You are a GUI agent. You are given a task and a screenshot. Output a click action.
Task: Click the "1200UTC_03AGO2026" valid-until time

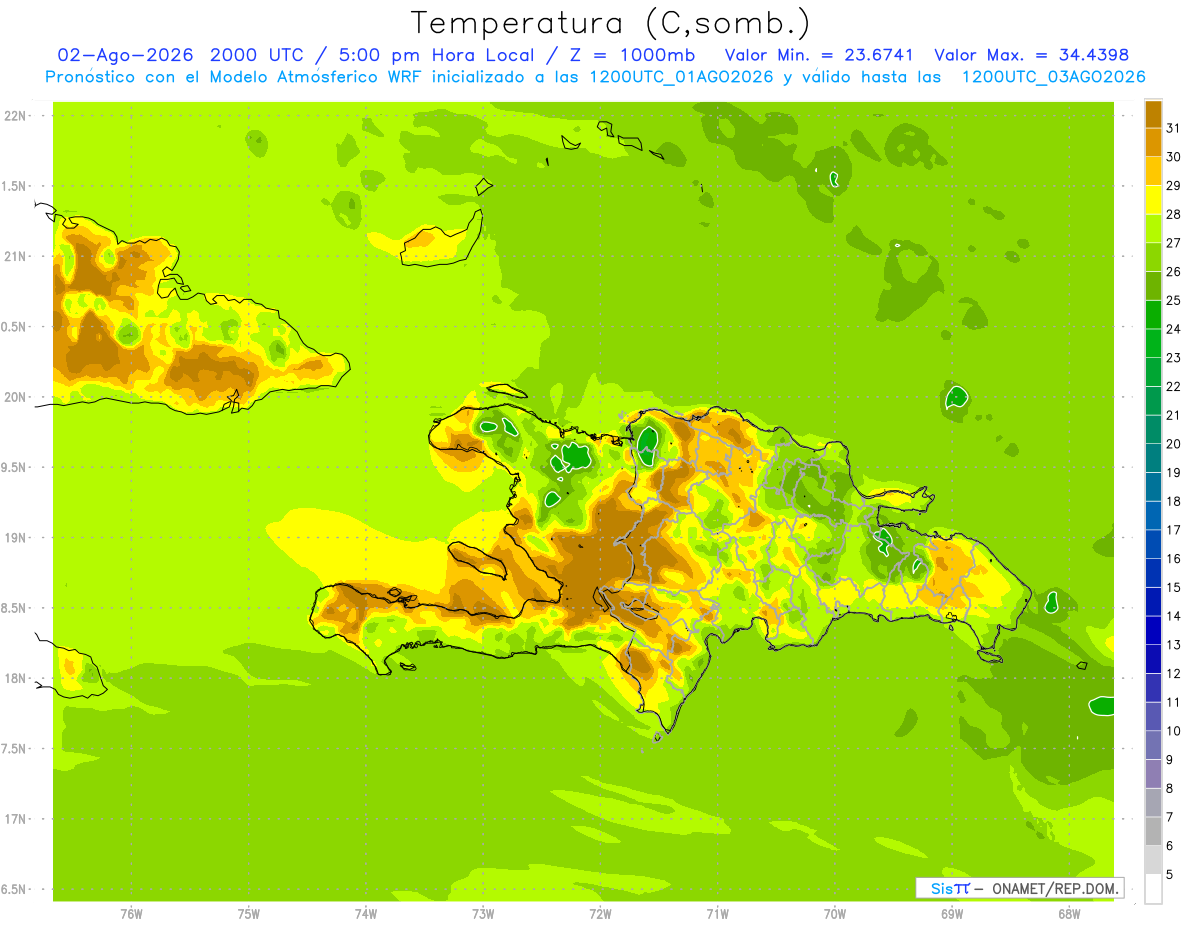click(x=1053, y=77)
